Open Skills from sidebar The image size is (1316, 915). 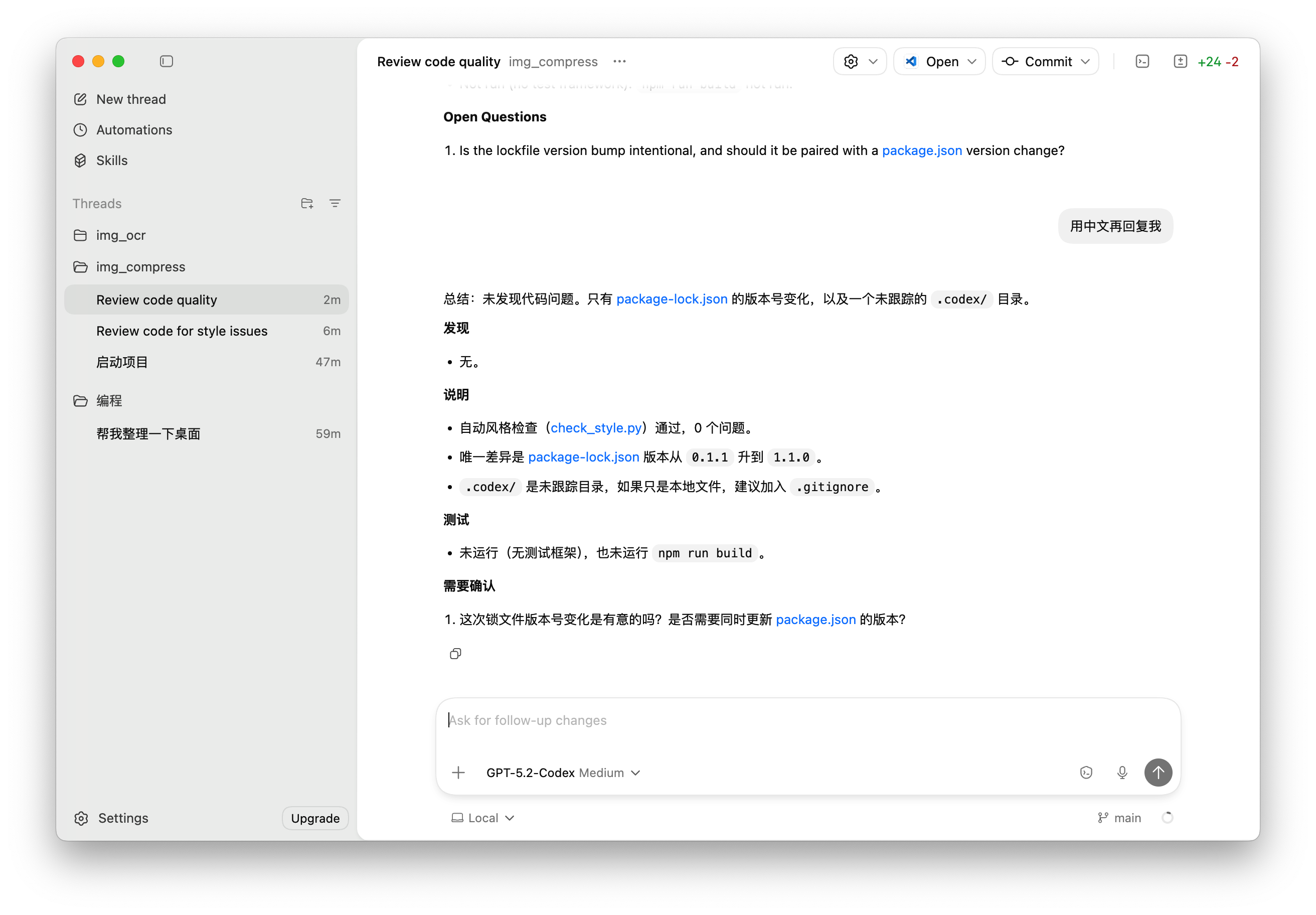[x=112, y=161]
